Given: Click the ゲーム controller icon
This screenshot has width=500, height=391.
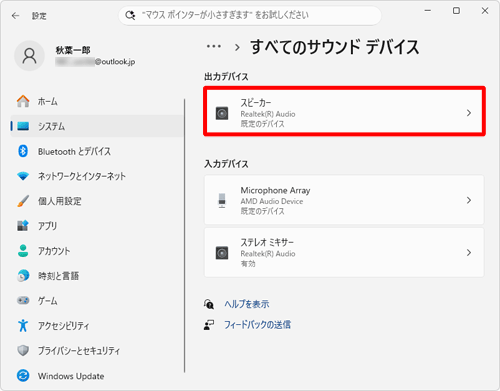Looking at the screenshot, I should tap(23, 300).
